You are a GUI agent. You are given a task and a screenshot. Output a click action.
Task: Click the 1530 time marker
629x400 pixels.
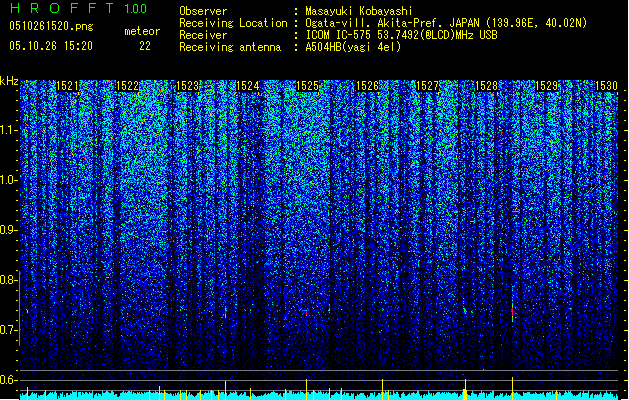click(606, 86)
